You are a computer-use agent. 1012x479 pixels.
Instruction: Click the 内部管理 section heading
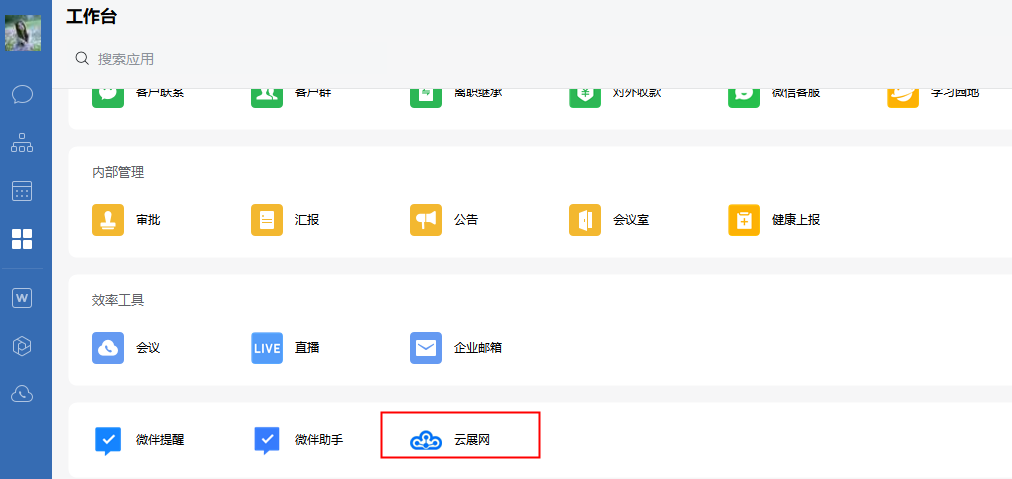pos(118,172)
